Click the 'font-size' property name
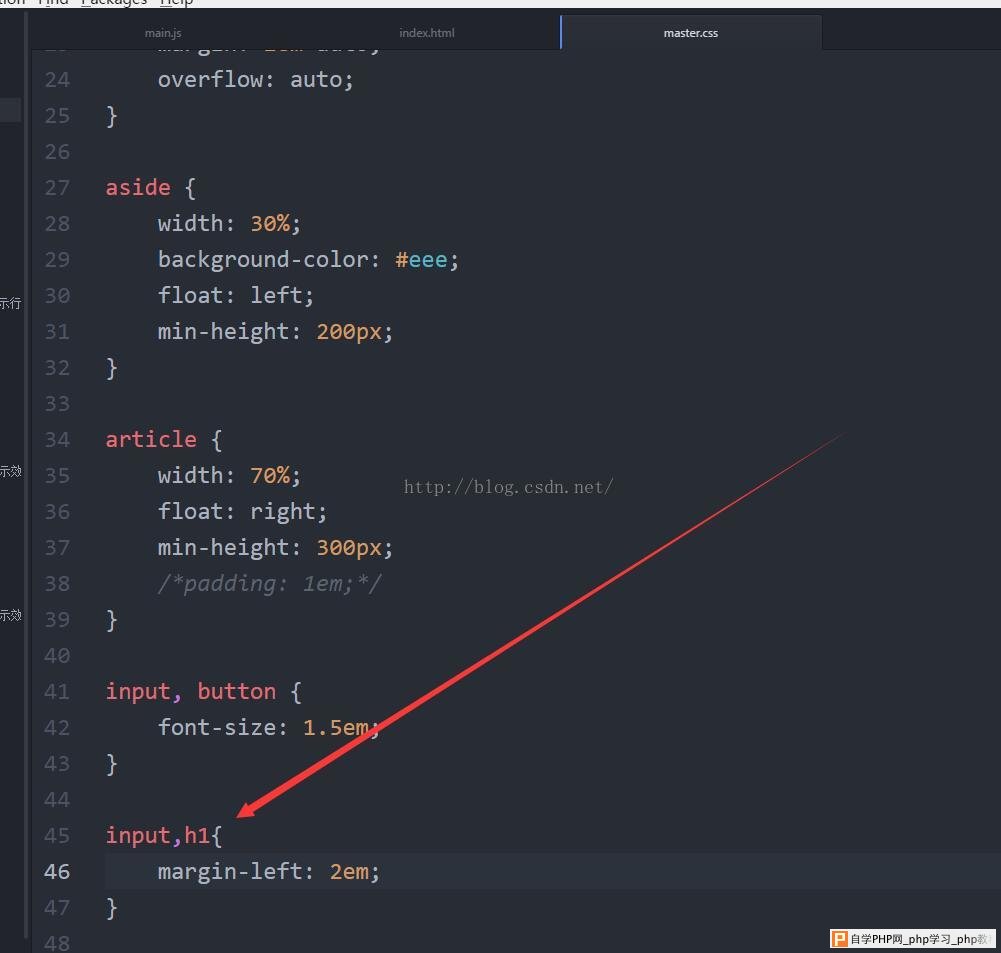 click(216, 728)
